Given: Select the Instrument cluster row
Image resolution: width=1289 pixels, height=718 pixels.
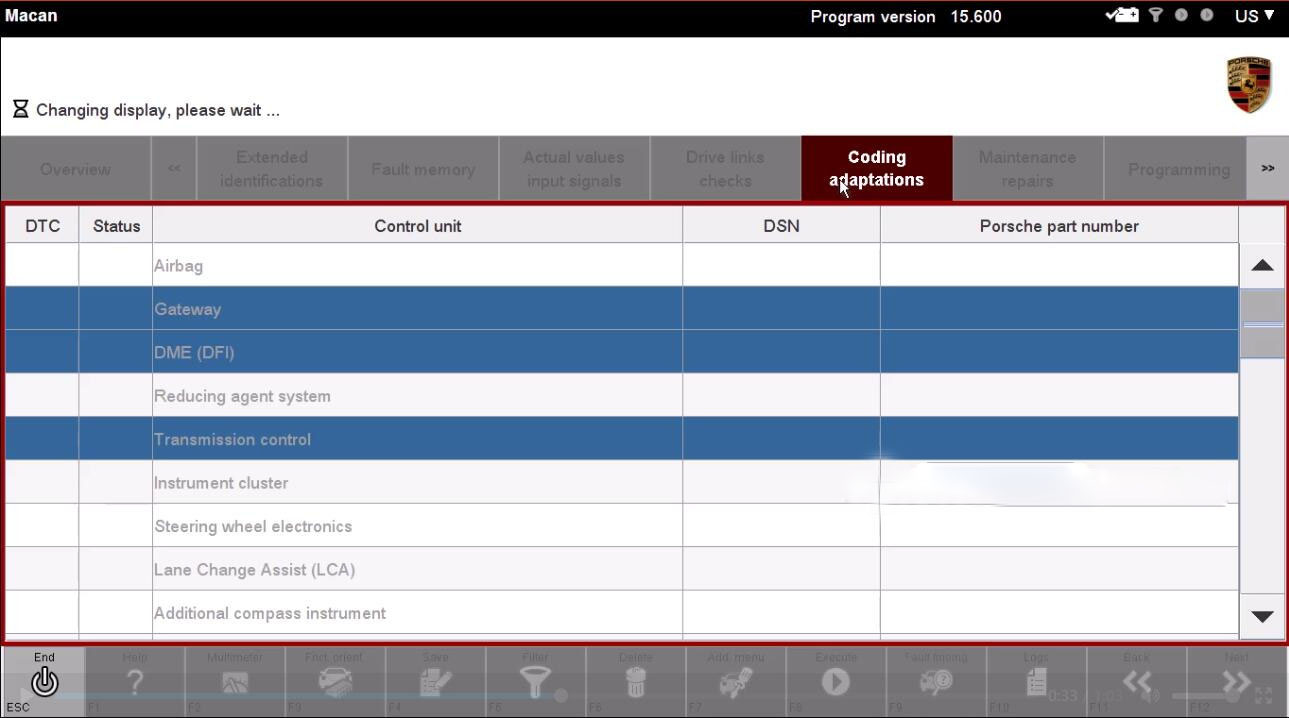Looking at the screenshot, I should [x=622, y=483].
